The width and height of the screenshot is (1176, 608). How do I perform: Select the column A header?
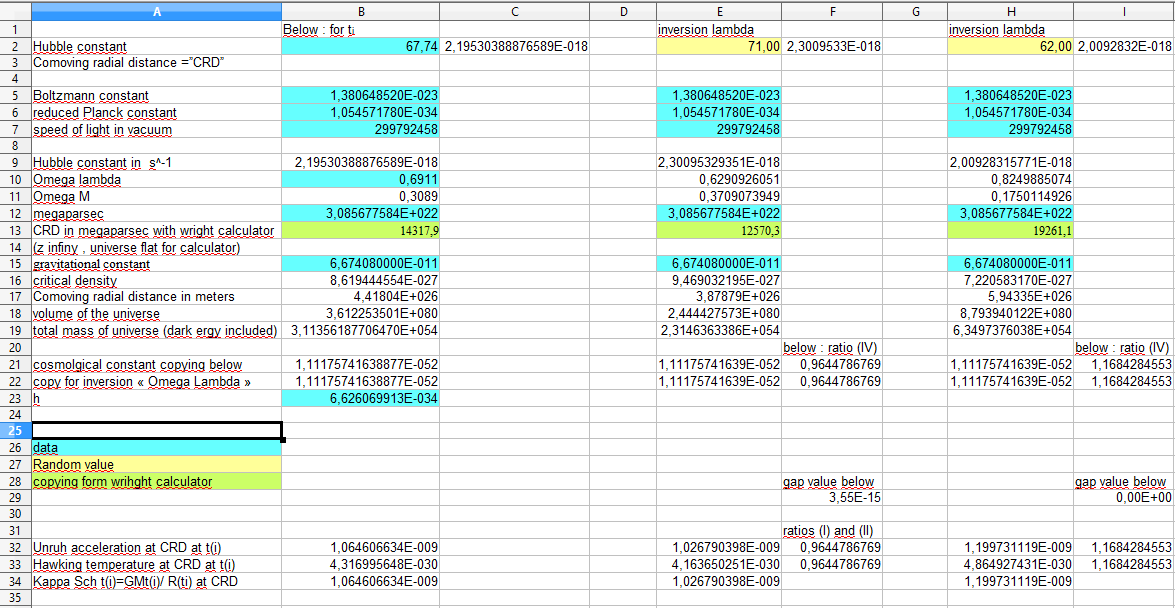pyautogui.click(x=156, y=11)
